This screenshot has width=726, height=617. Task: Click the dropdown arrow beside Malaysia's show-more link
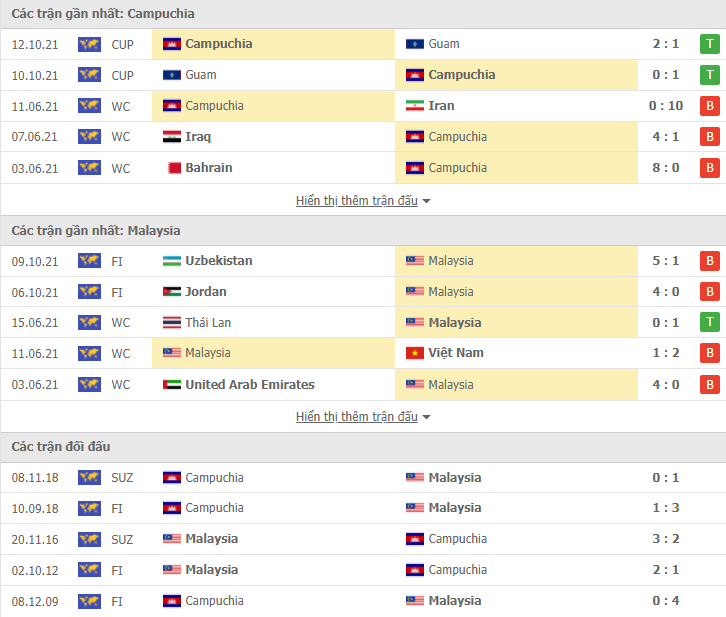click(426, 418)
